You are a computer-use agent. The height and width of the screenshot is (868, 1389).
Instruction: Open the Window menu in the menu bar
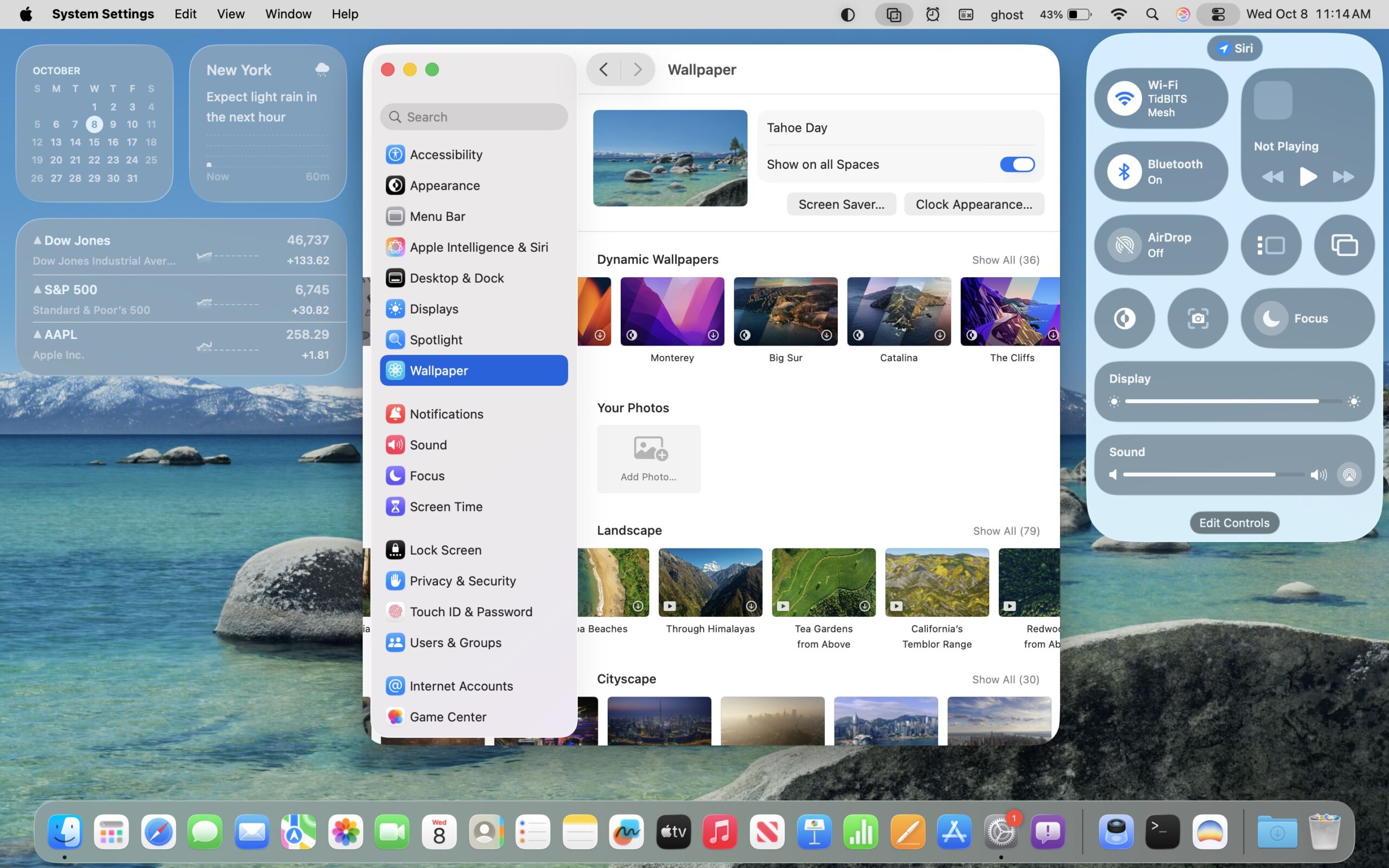tap(288, 14)
